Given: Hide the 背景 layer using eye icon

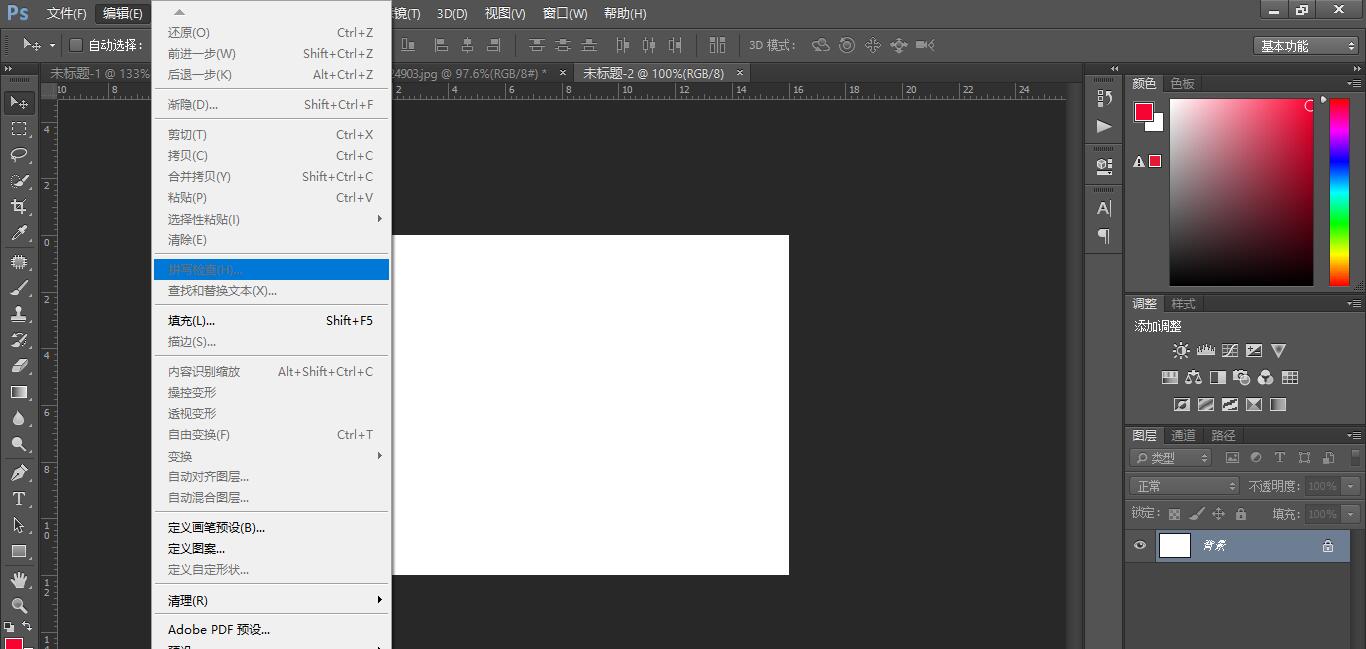Looking at the screenshot, I should pos(1139,546).
